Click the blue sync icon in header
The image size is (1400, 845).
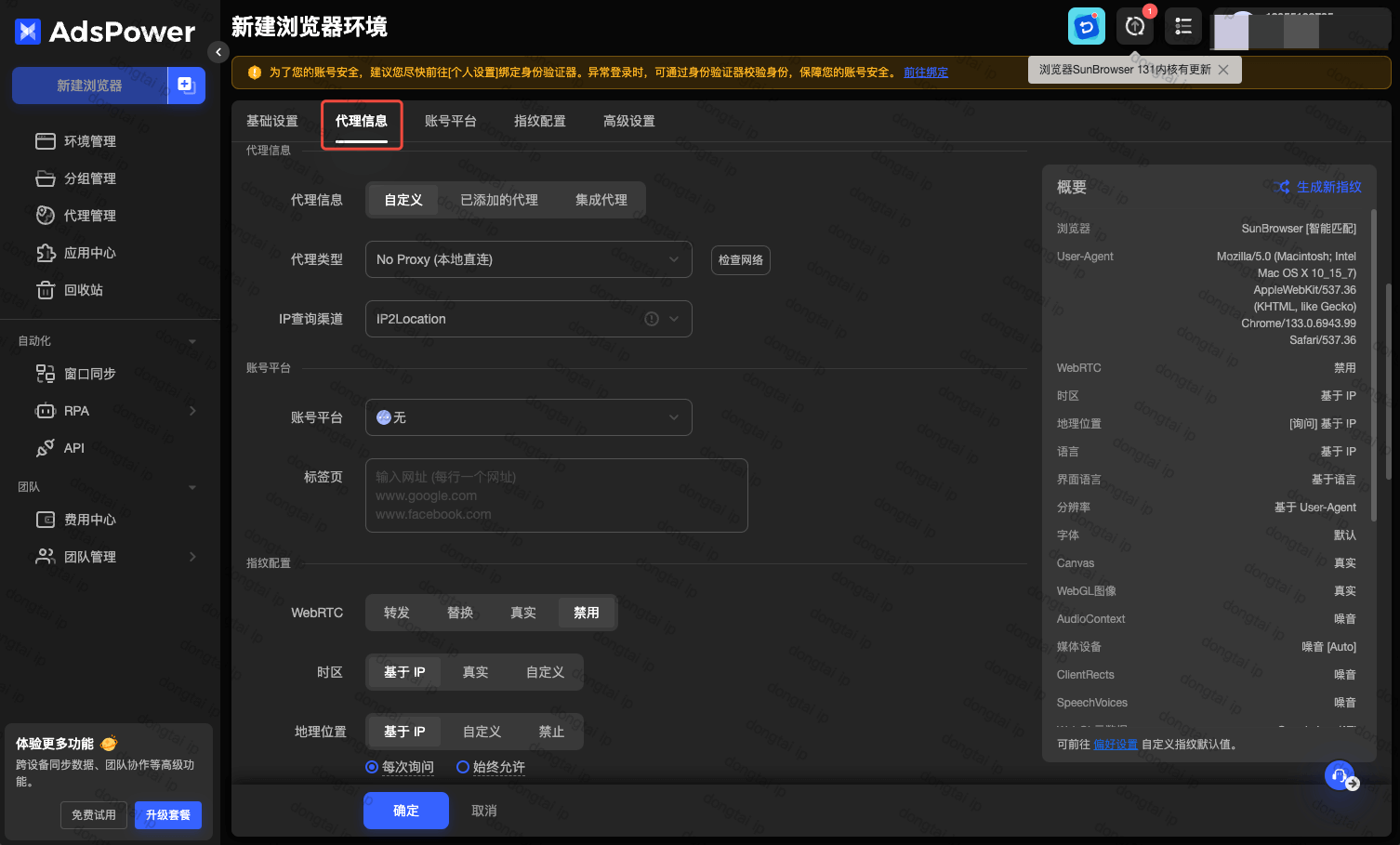pyautogui.click(x=1086, y=26)
